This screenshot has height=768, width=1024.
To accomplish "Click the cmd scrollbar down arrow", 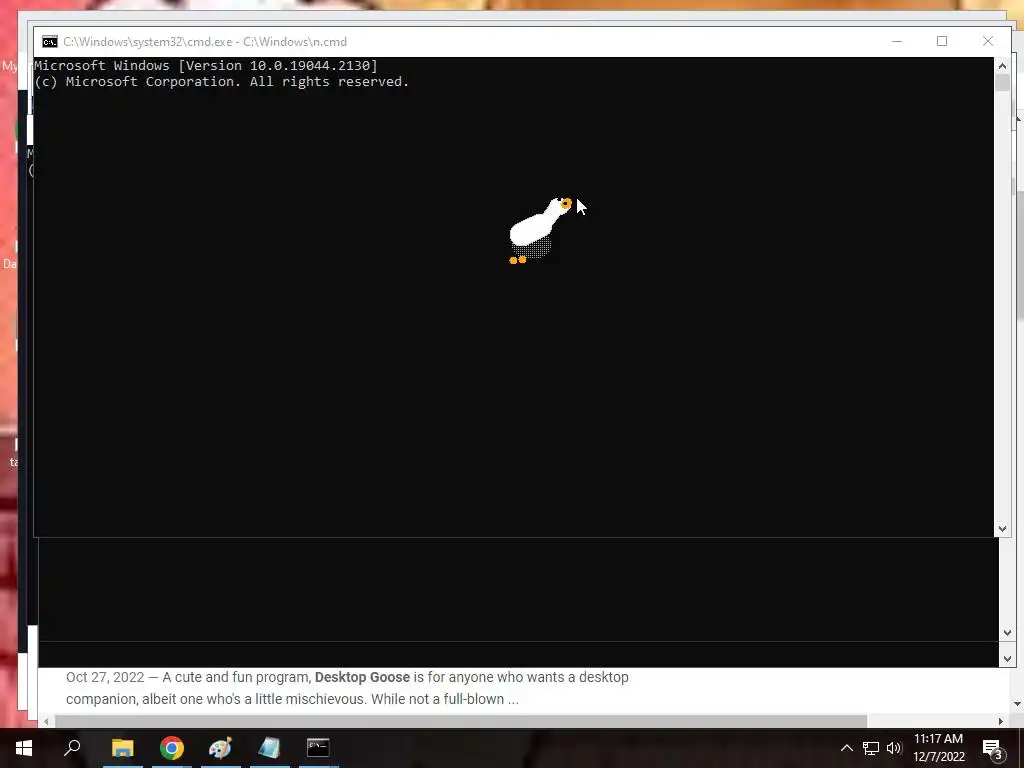I will 1002,529.
